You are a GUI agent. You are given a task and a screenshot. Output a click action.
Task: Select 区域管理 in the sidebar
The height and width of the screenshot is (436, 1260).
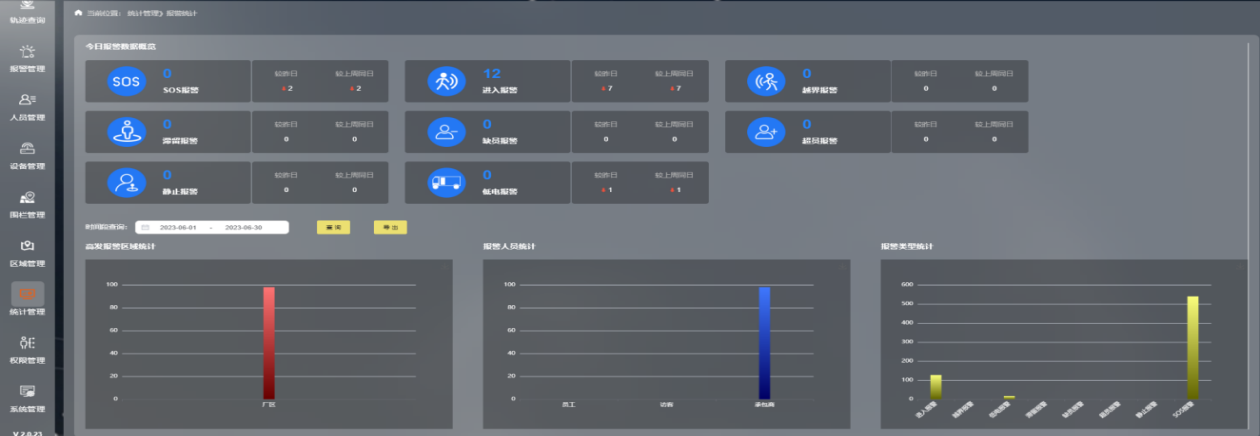coord(27,252)
